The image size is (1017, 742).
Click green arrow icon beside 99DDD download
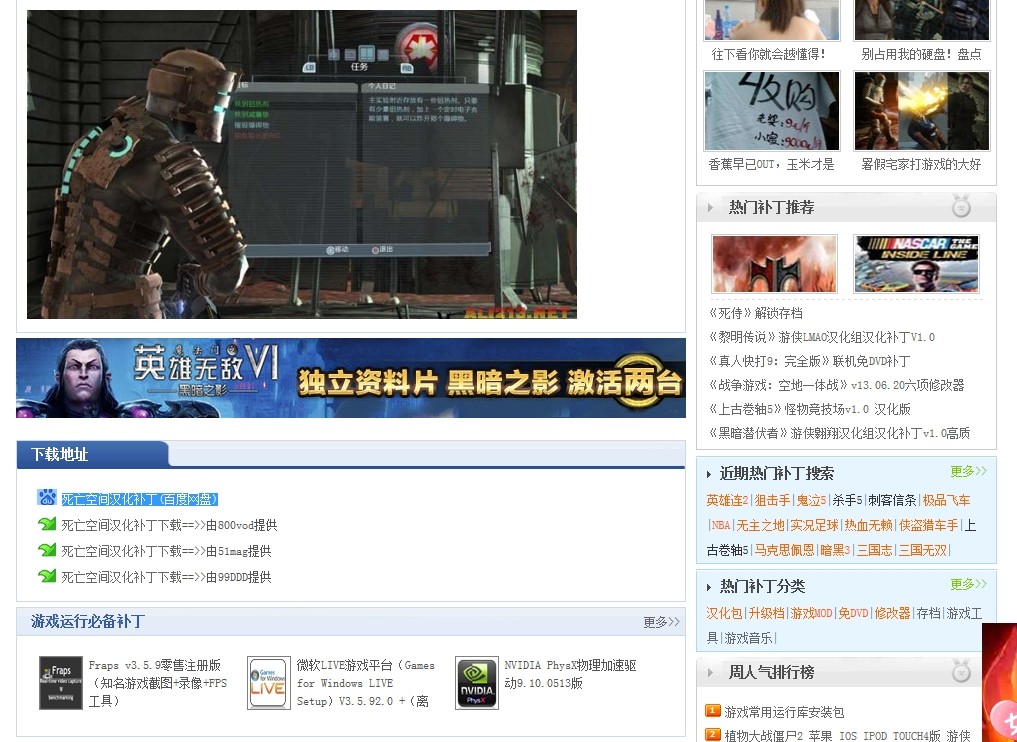click(47, 576)
